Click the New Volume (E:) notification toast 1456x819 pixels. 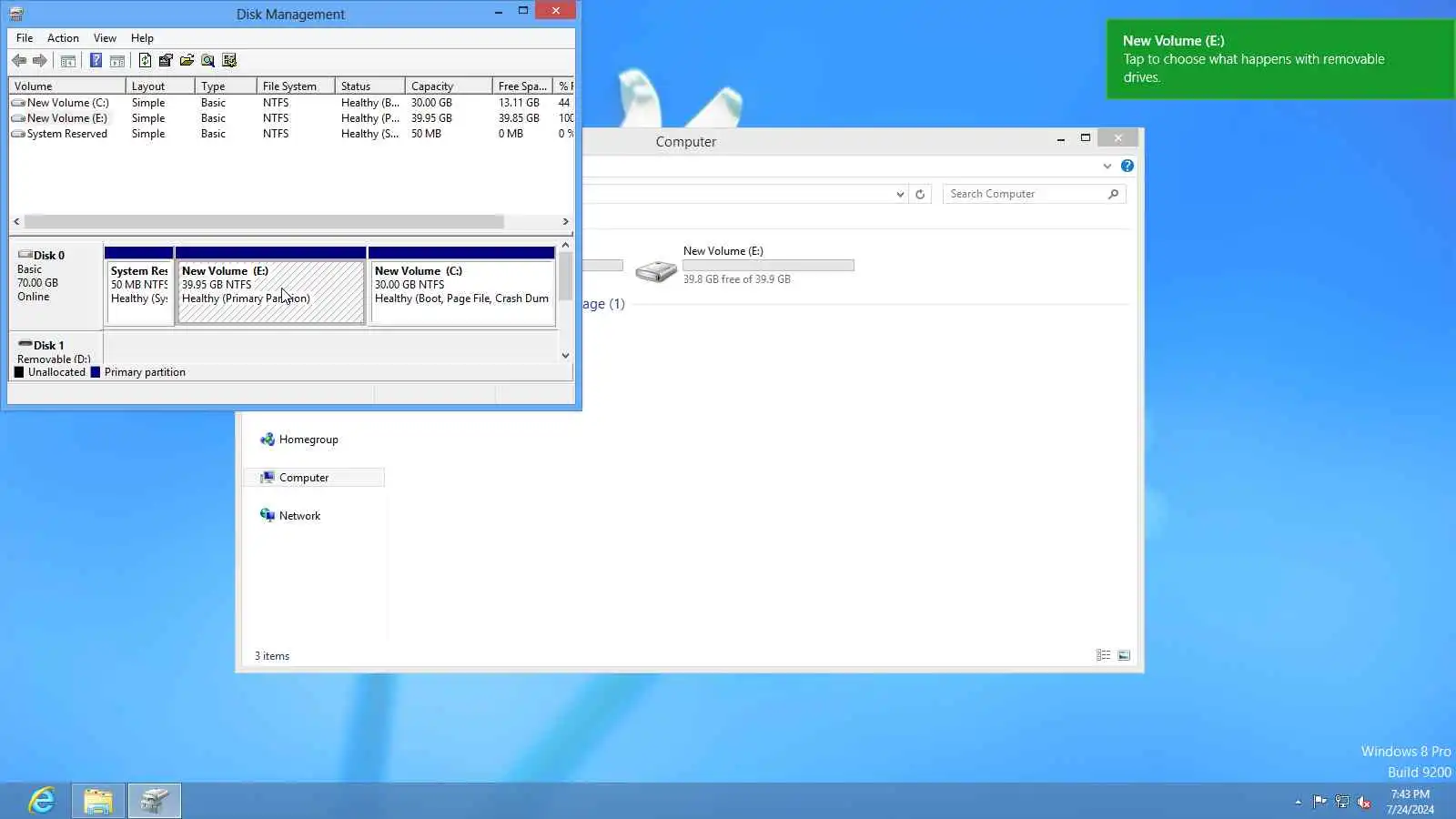pyautogui.click(x=1281, y=59)
